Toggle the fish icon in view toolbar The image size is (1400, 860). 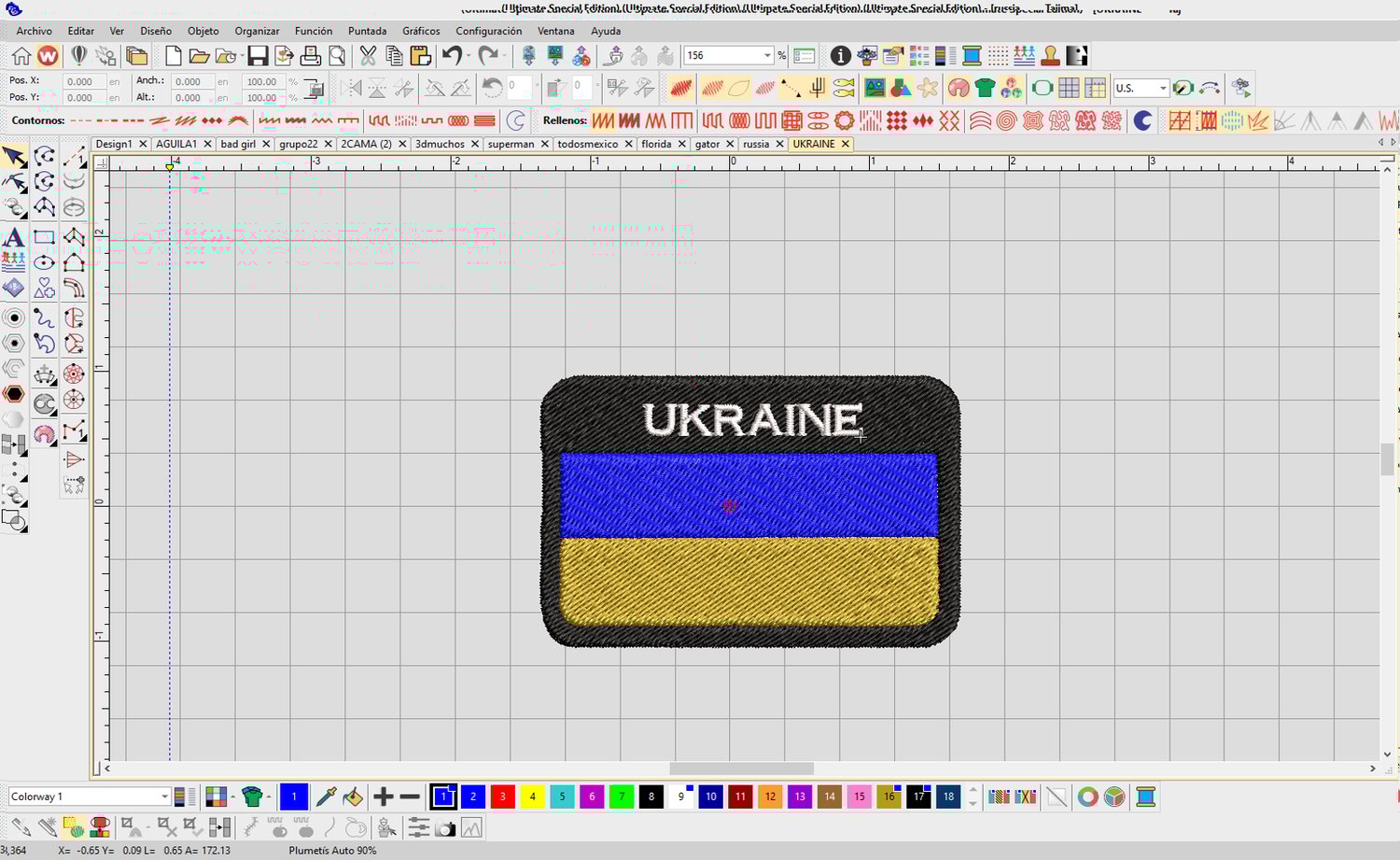(843, 89)
